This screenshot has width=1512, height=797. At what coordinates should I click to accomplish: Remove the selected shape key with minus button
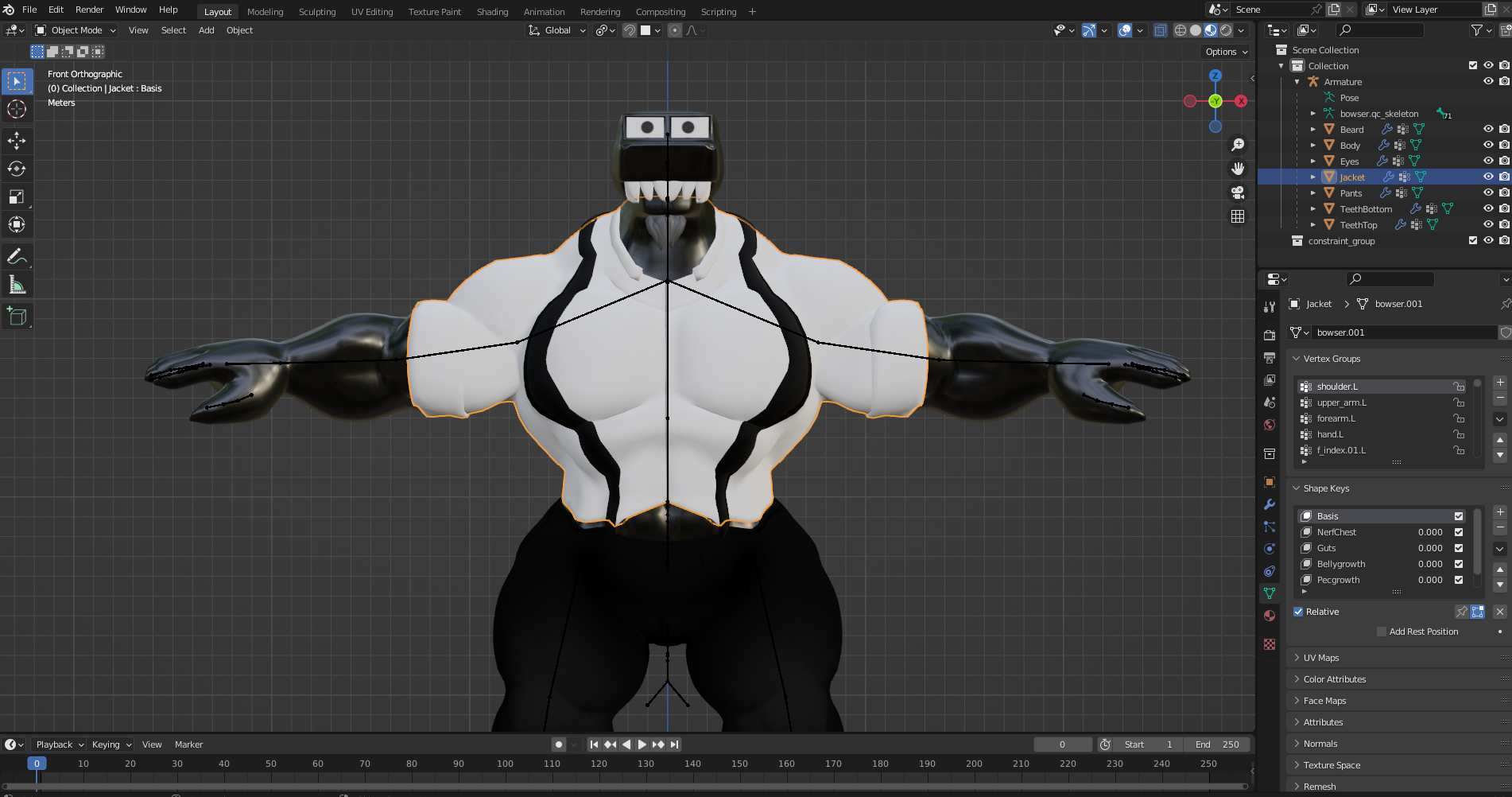[x=1500, y=528]
